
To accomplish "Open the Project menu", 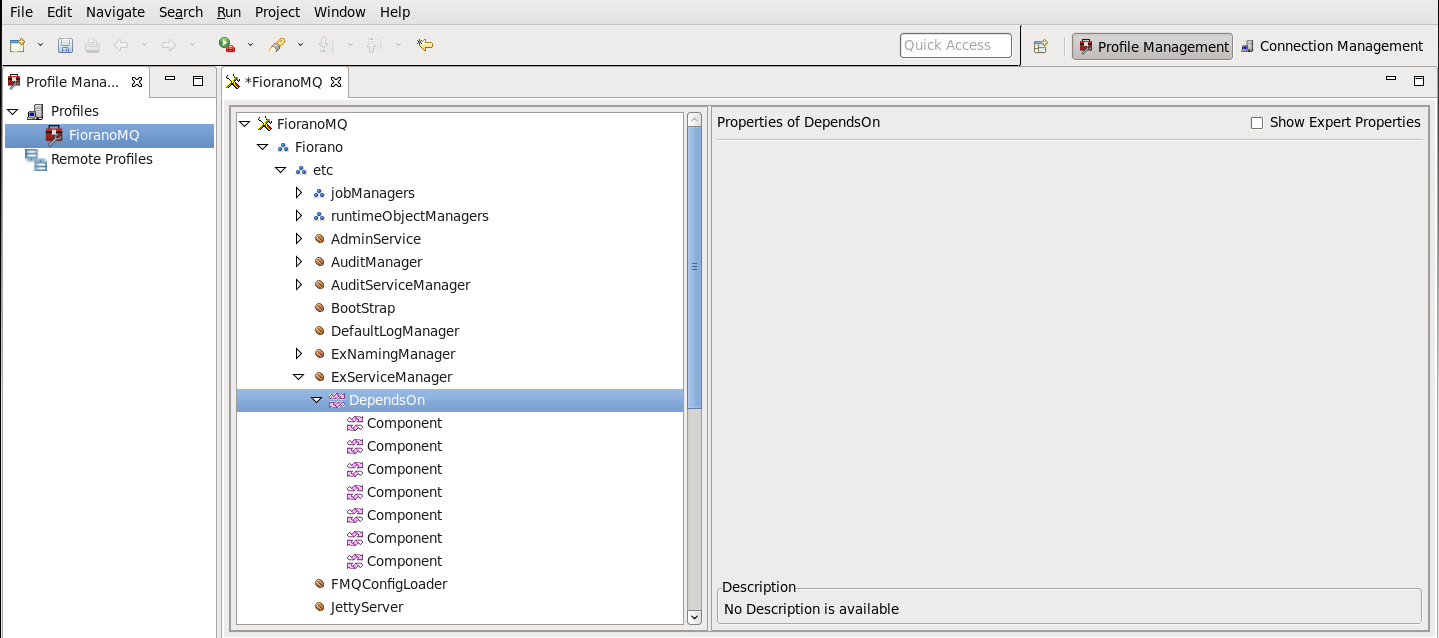I will (x=277, y=12).
